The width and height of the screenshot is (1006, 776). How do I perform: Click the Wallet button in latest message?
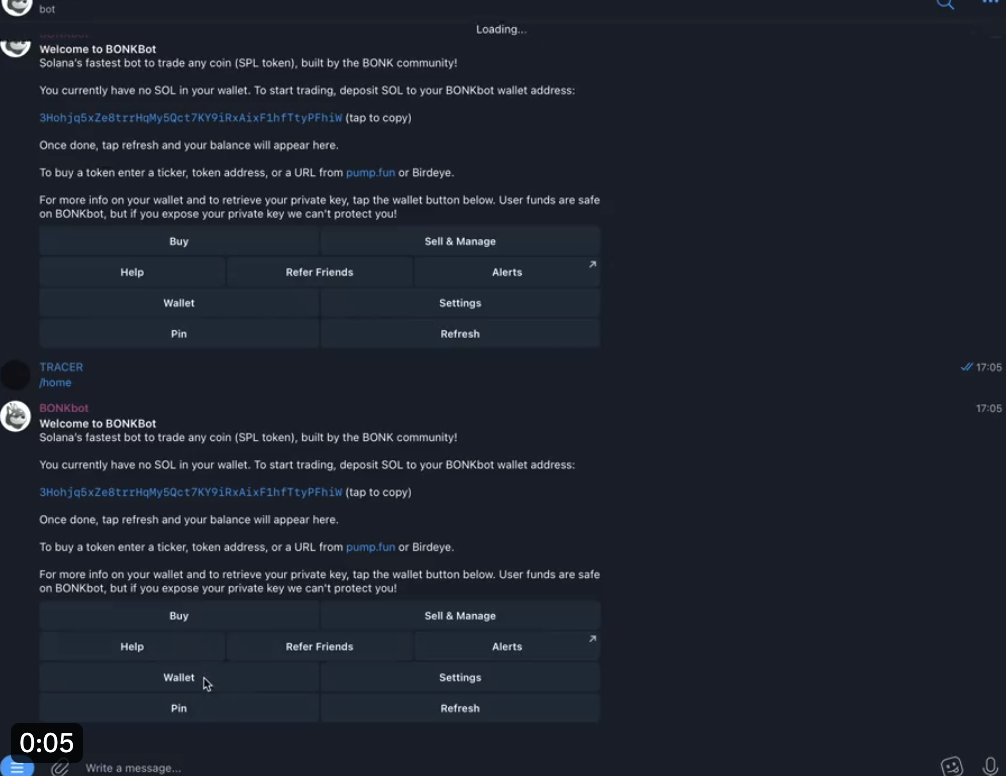point(179,677)
